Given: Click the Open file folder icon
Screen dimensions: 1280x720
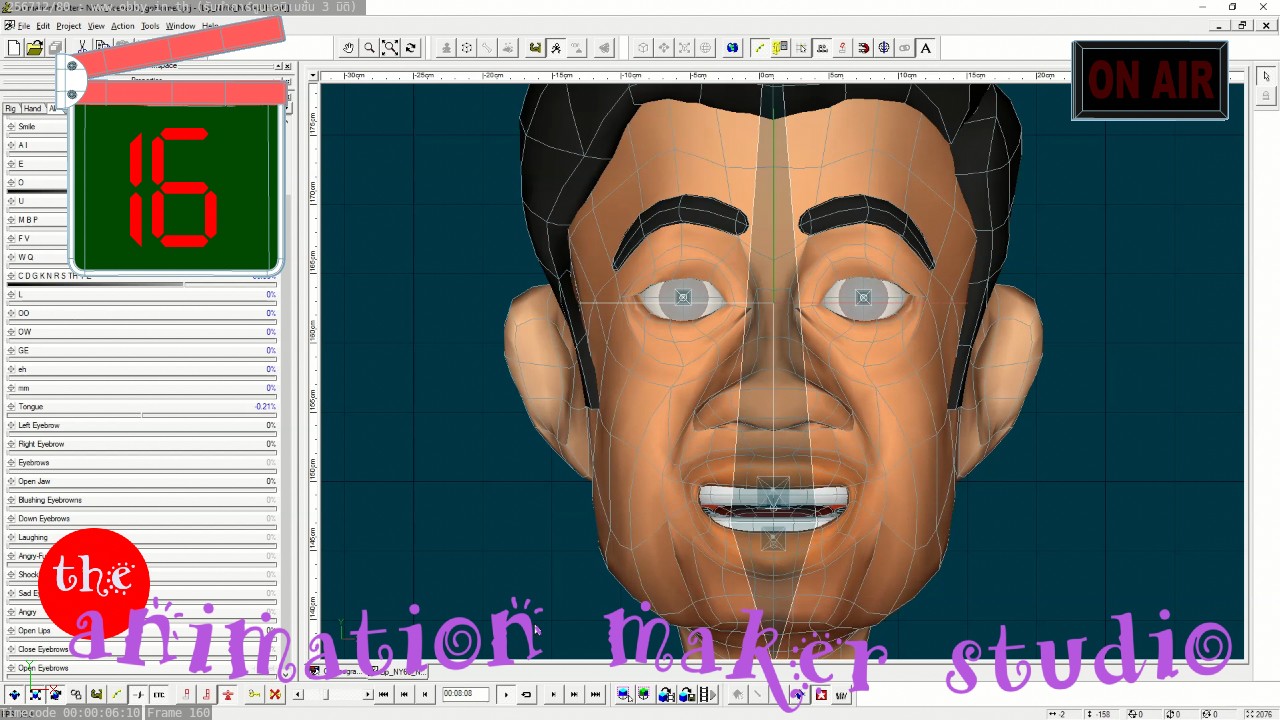Looking at the screenshot, I should tap(35, 47).
